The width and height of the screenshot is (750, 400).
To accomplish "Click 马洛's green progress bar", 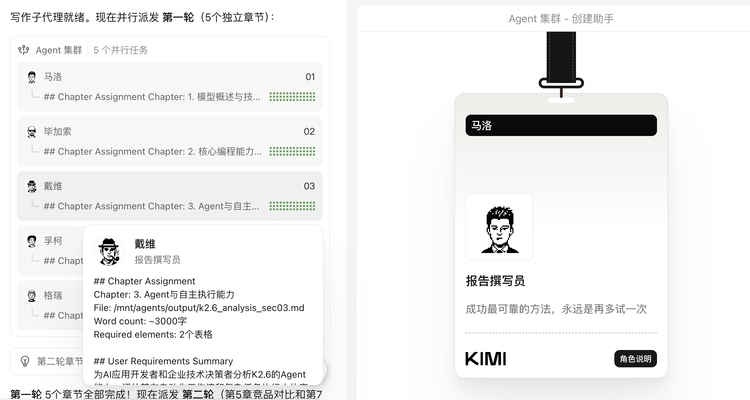I will [292, 97].
